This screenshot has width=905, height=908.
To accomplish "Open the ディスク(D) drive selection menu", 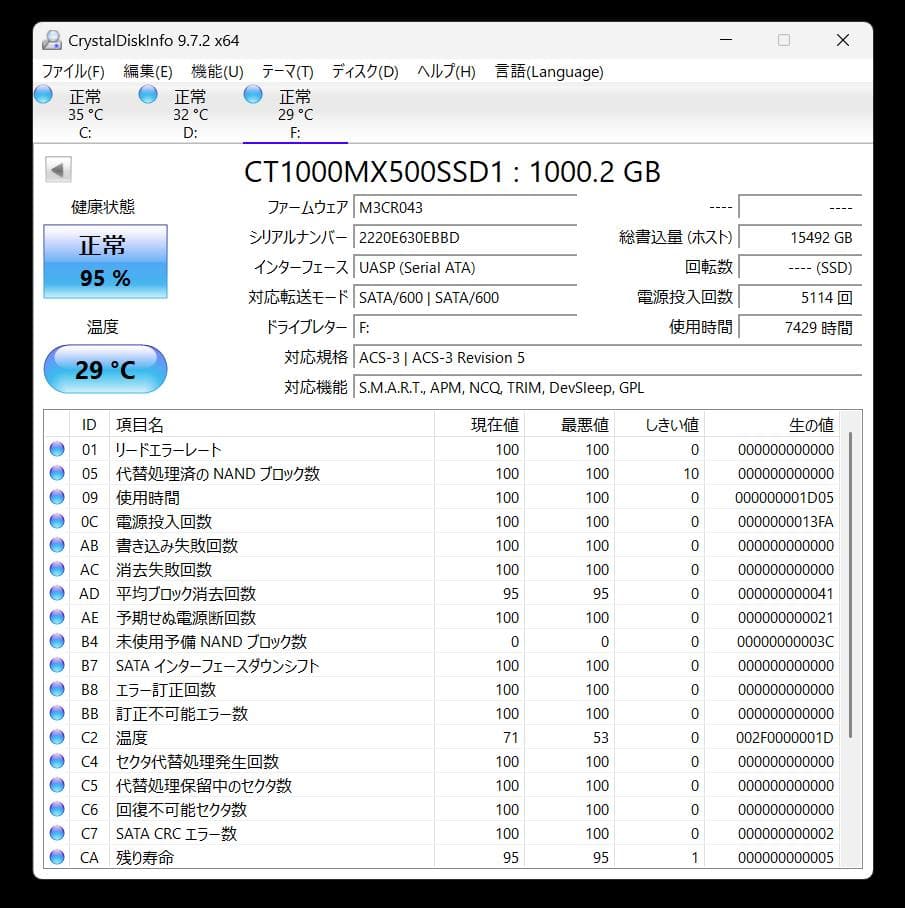I will [366, 71].
